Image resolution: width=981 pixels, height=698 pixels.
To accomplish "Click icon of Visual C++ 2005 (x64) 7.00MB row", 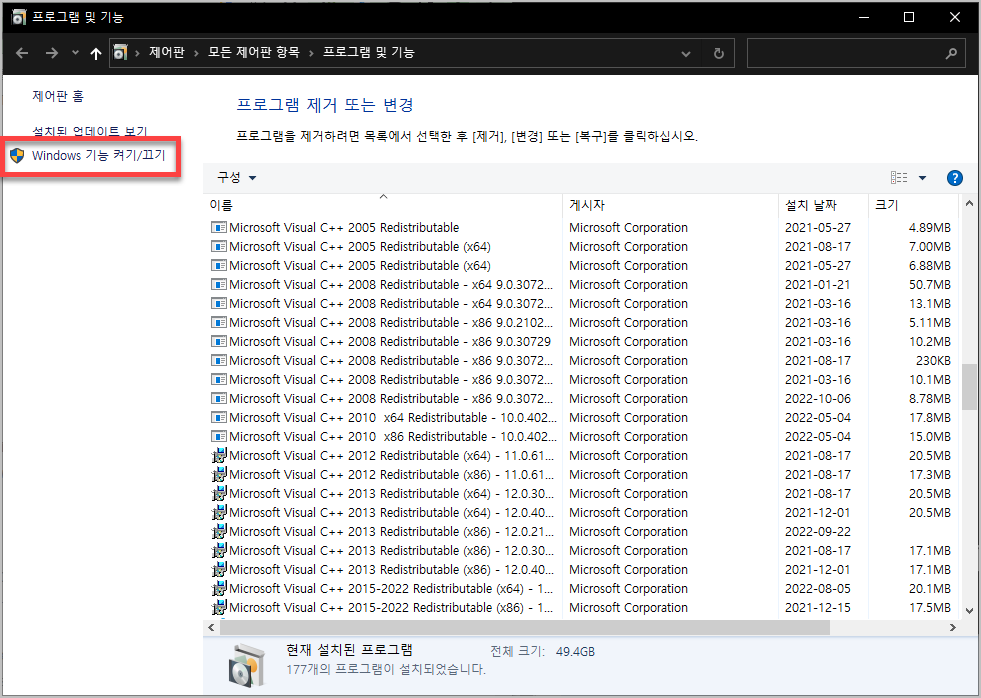I will (x=218, y=246).
